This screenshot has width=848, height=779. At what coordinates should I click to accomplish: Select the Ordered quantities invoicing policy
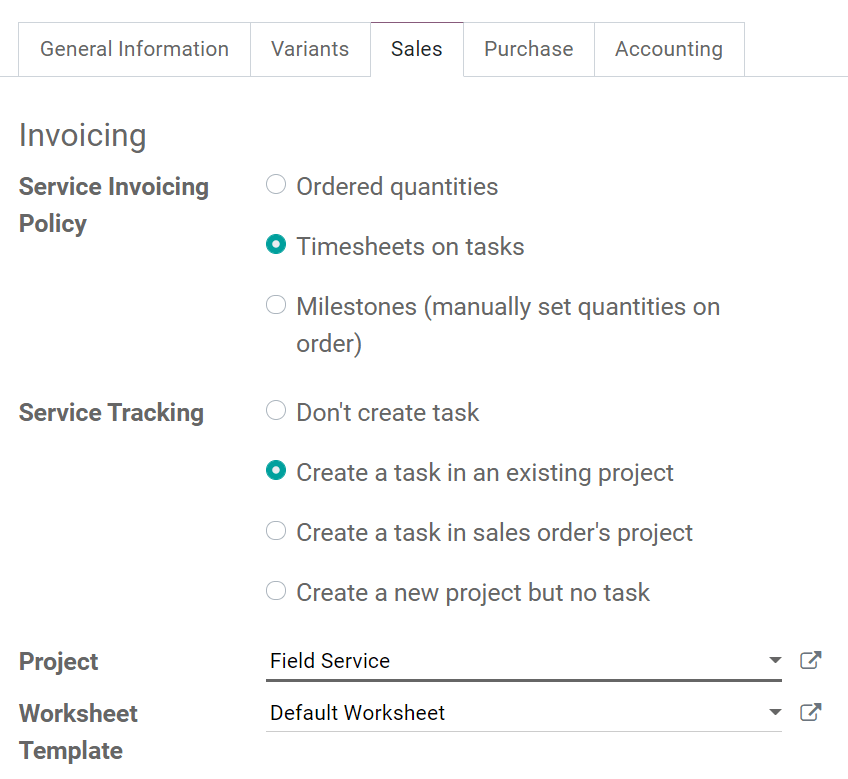276,184
